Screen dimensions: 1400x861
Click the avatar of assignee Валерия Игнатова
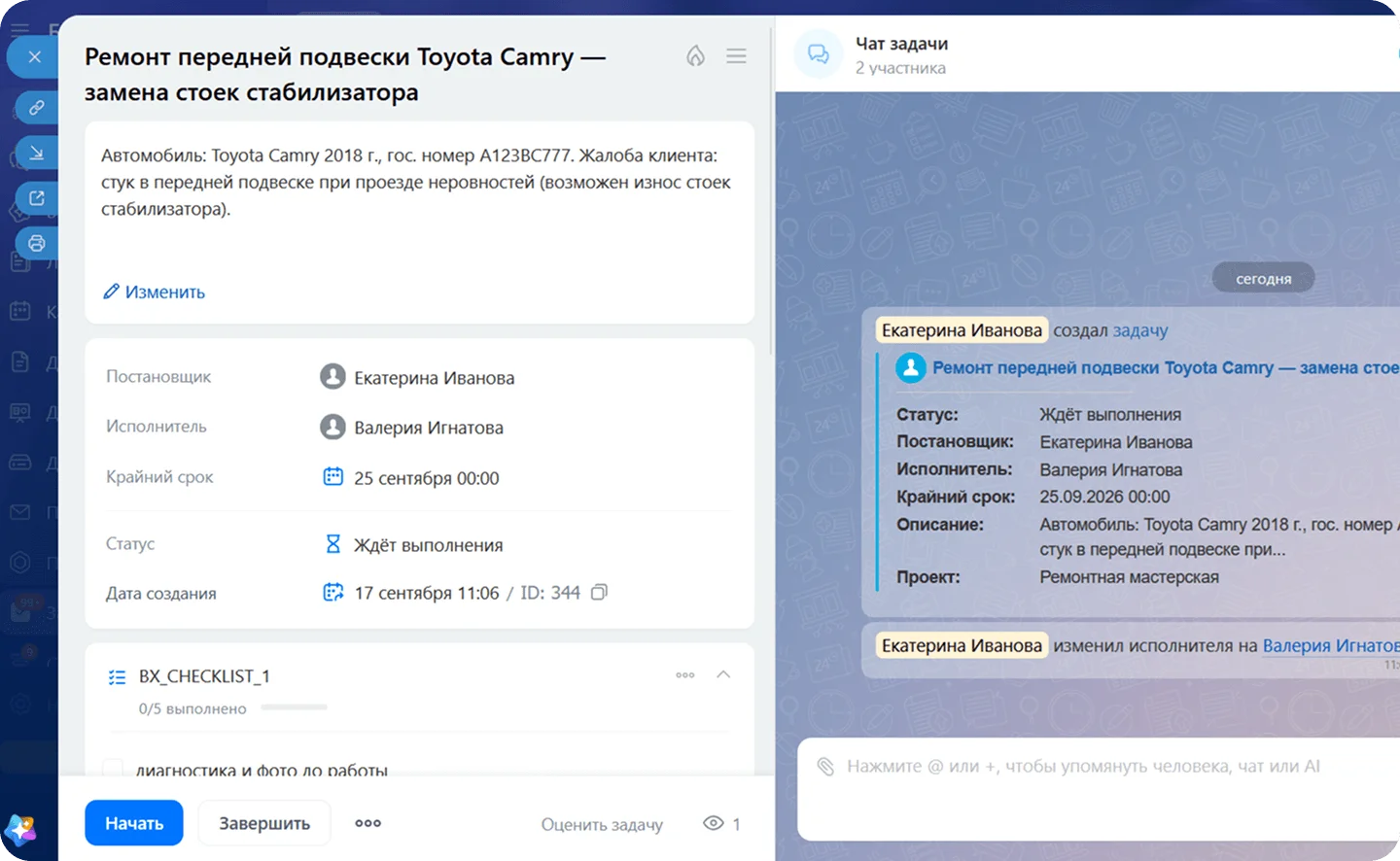click(332, 427)
